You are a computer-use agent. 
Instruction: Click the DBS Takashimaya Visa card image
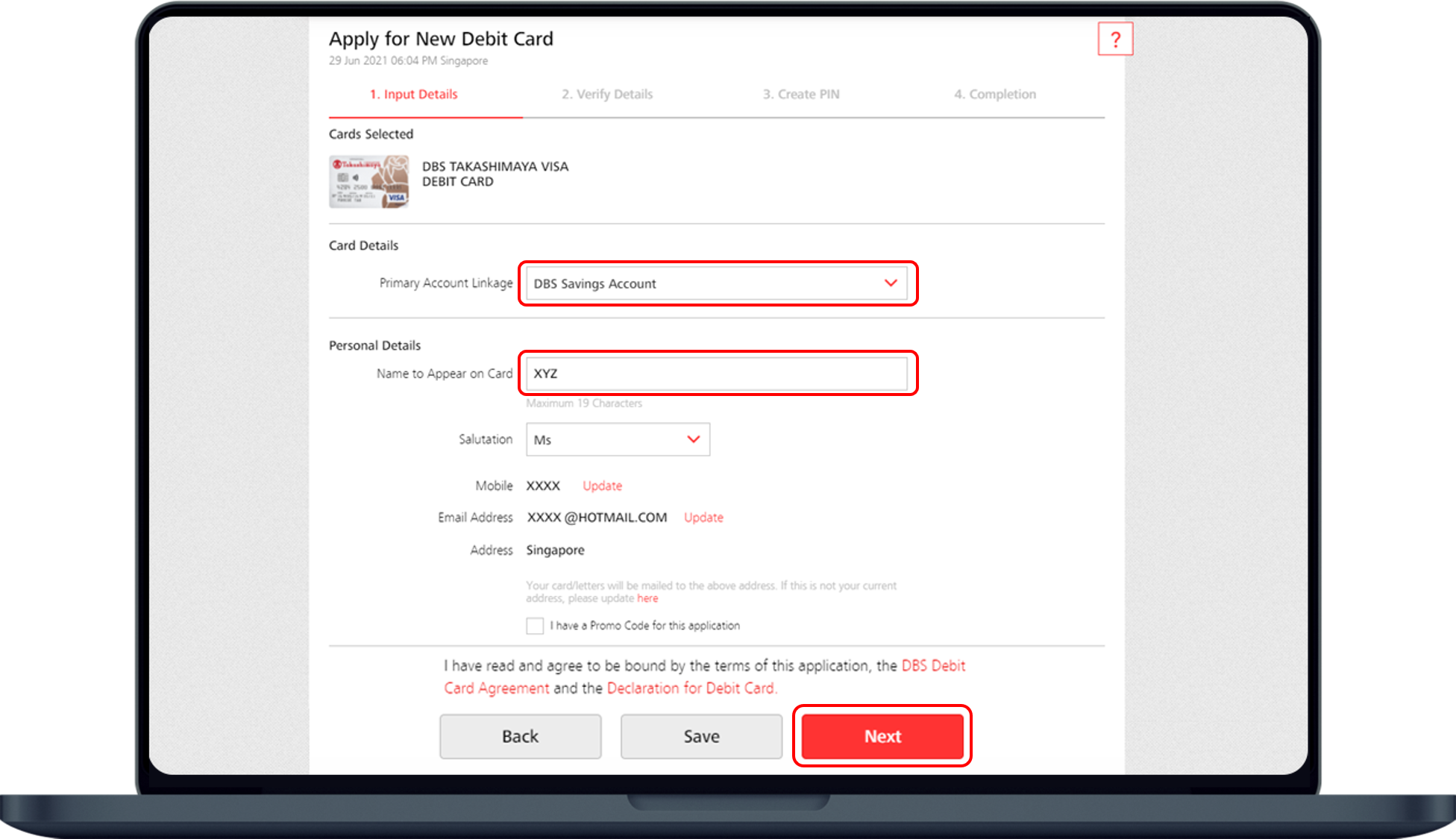pos(368,181)
